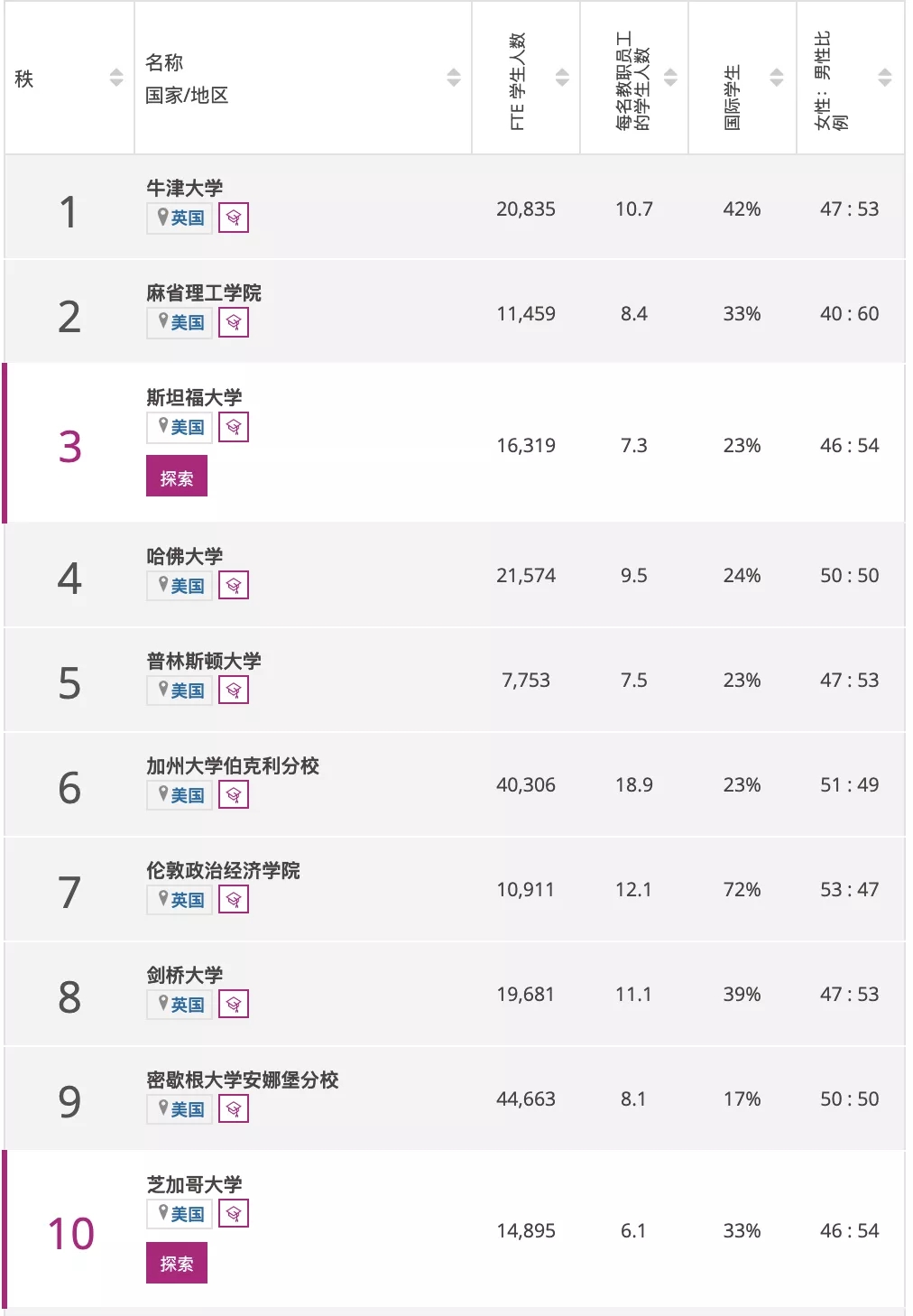Sort by FTE 学生人数 column
This screenshot has width=913, height=1316.
pyautogui.click(x=562, y=78)
